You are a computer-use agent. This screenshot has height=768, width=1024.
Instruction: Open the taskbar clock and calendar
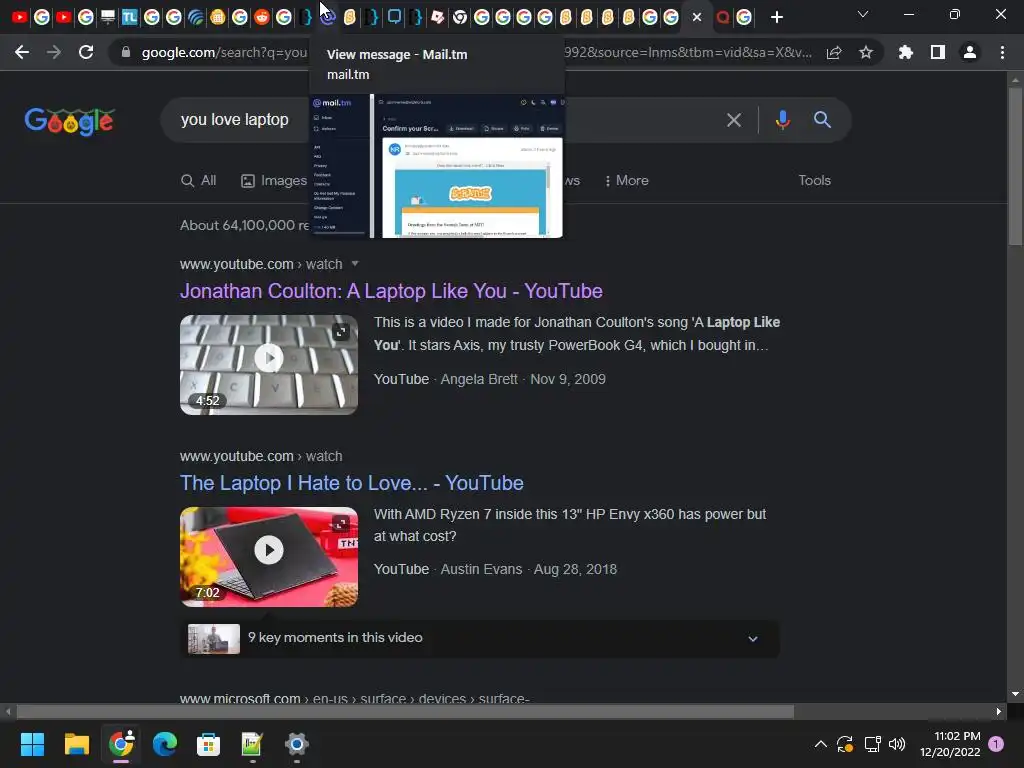(x=950, y=744)
